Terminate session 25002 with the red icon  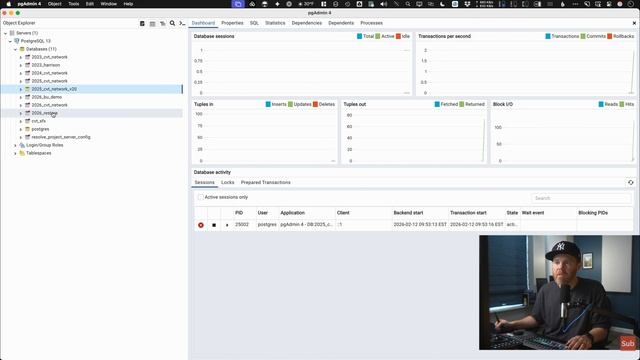pos(201,225)
